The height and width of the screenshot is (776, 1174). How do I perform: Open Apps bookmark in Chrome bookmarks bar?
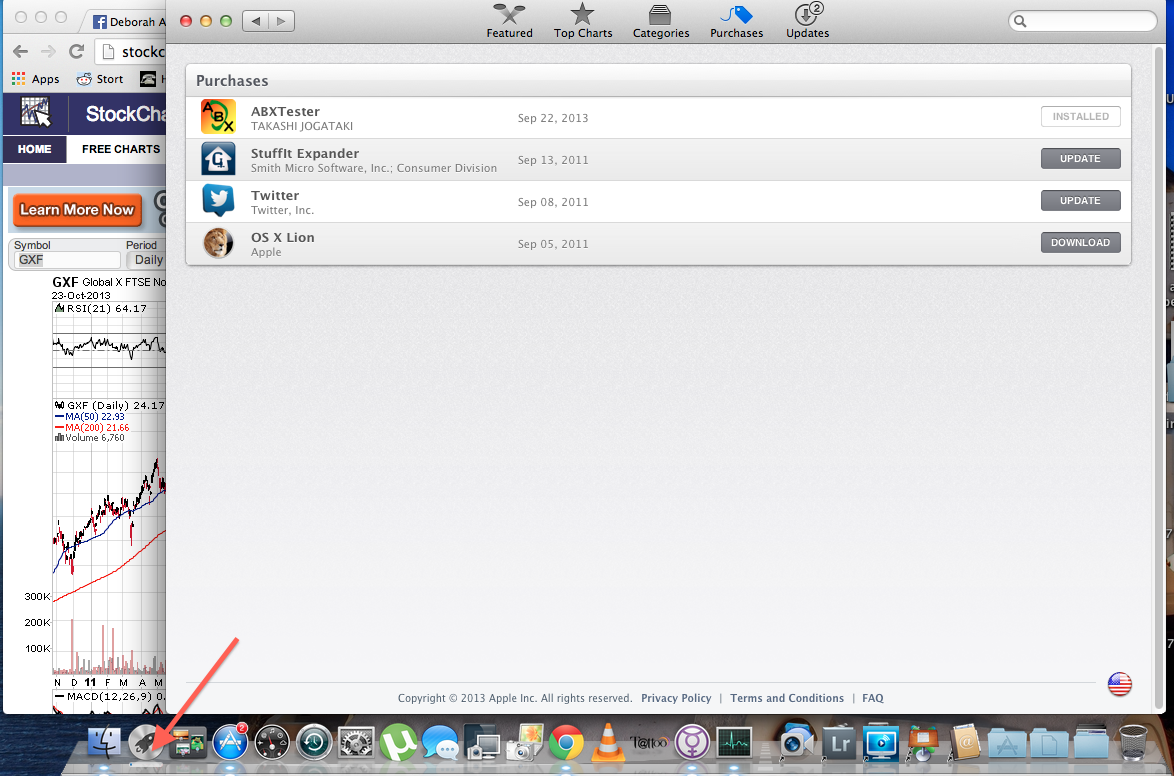[x=35, y=79]
